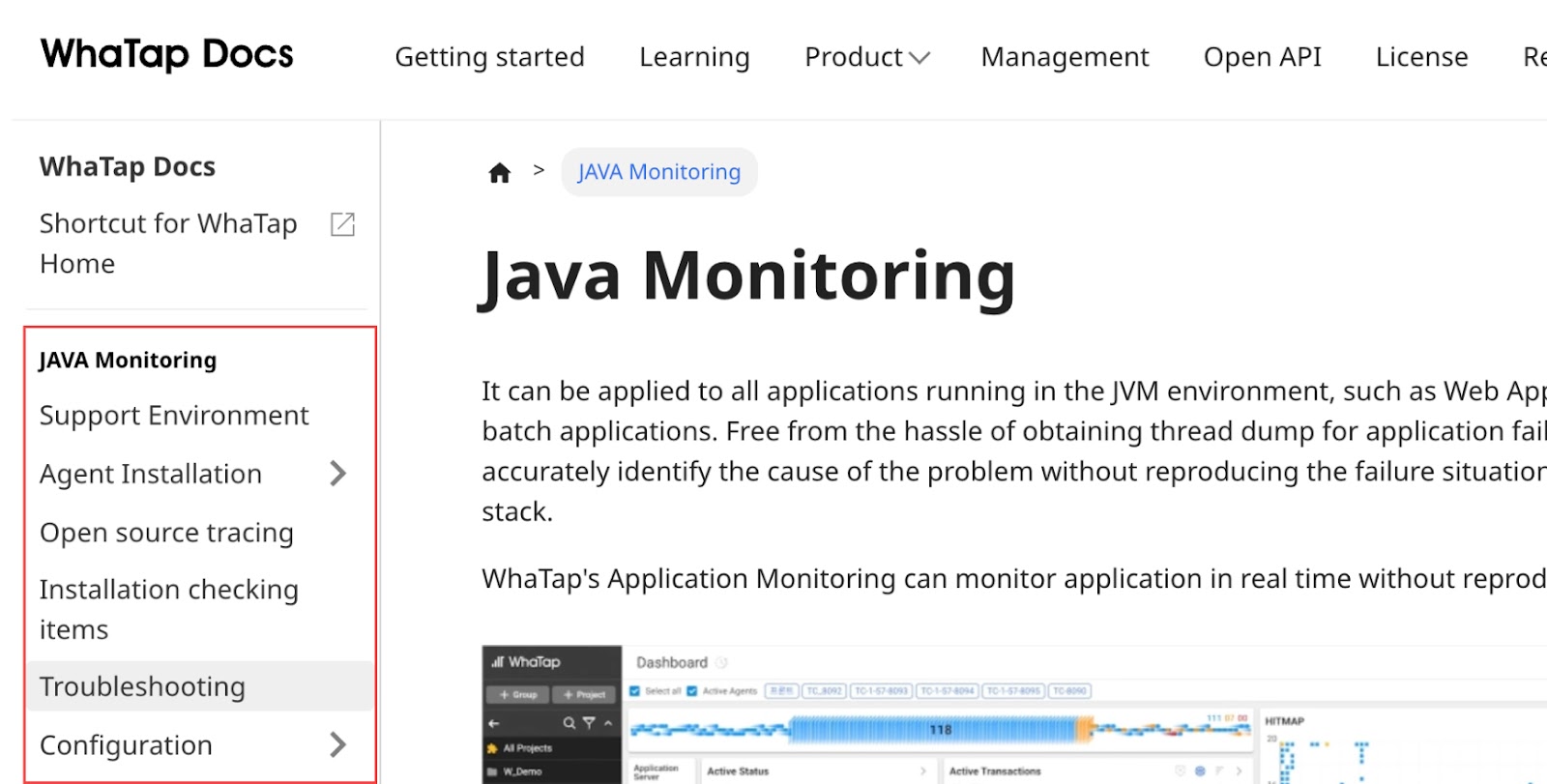This screenshot has height=784, width=1547.
Task: Select JAVA Monitoring in the sidebar
Action: [128, 360]
